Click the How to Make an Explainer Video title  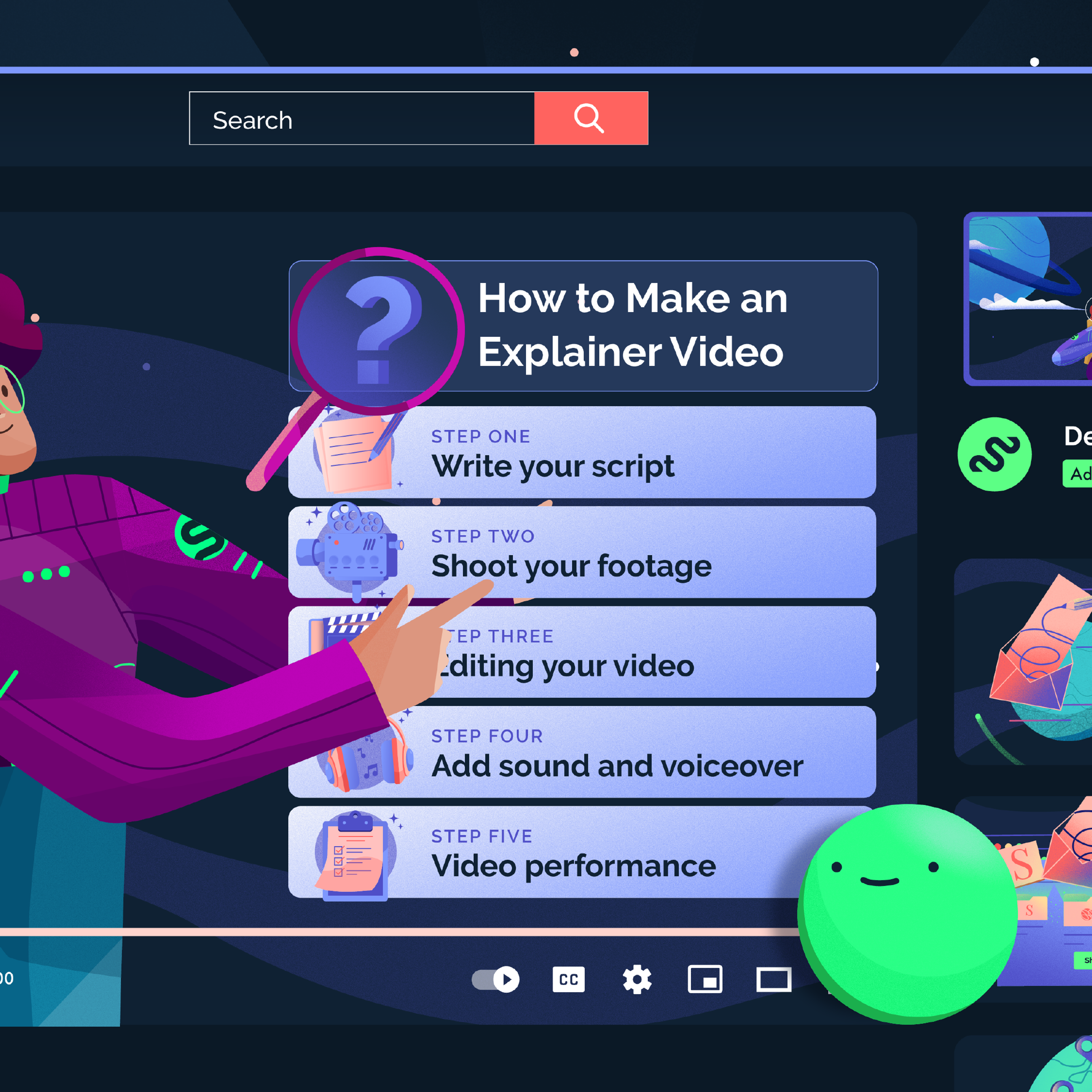pyautogui.click(x=633, y=325)
